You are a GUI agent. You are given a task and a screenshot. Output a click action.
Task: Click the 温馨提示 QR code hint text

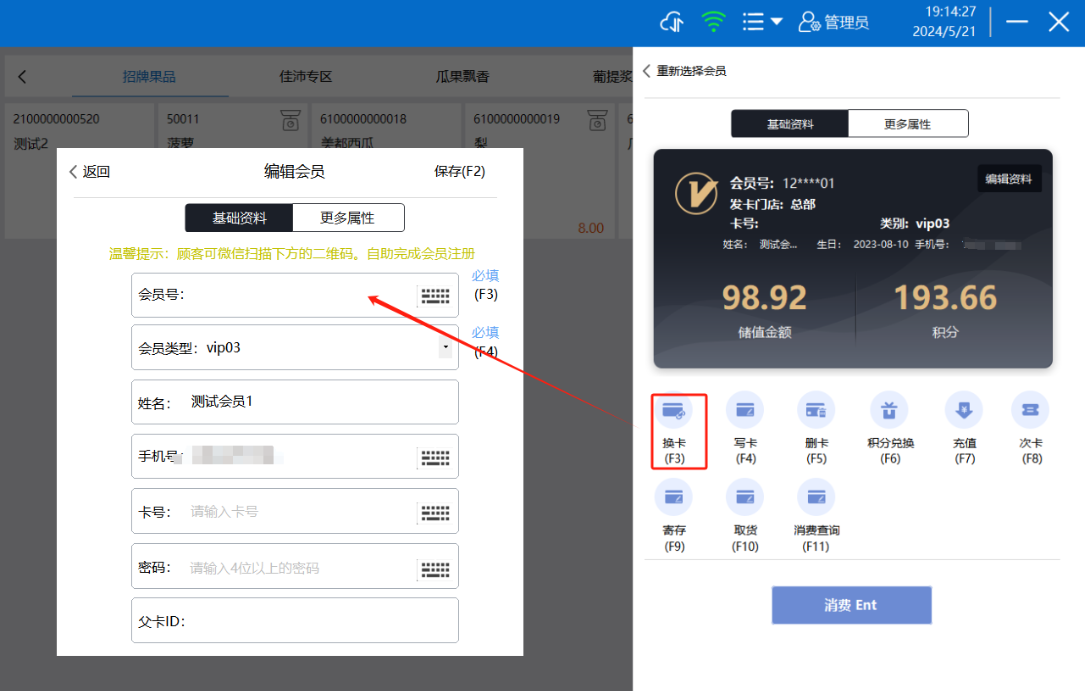tap(292, 254)
